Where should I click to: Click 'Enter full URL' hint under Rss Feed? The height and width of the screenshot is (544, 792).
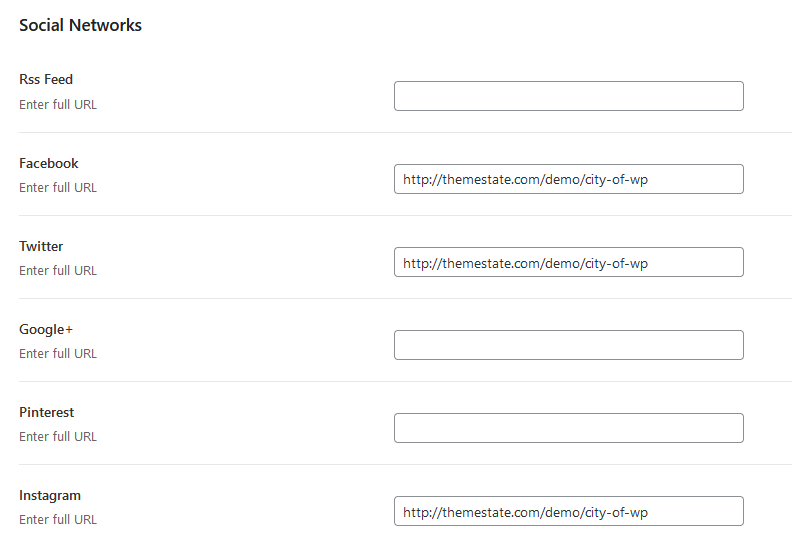click(58, 105)
